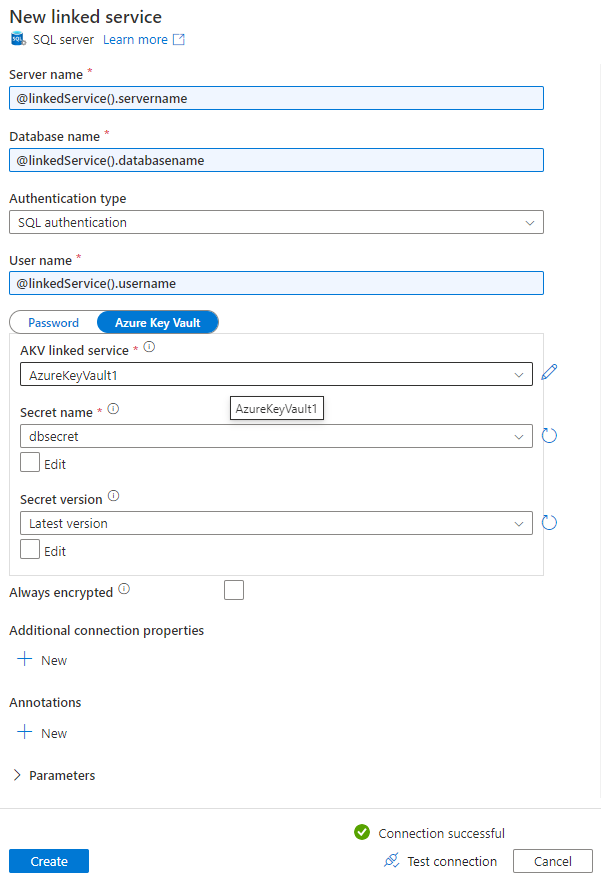601x876 pixels.
Task: Click the info icon beside Secret version
Action: click(x=112, y=496)
